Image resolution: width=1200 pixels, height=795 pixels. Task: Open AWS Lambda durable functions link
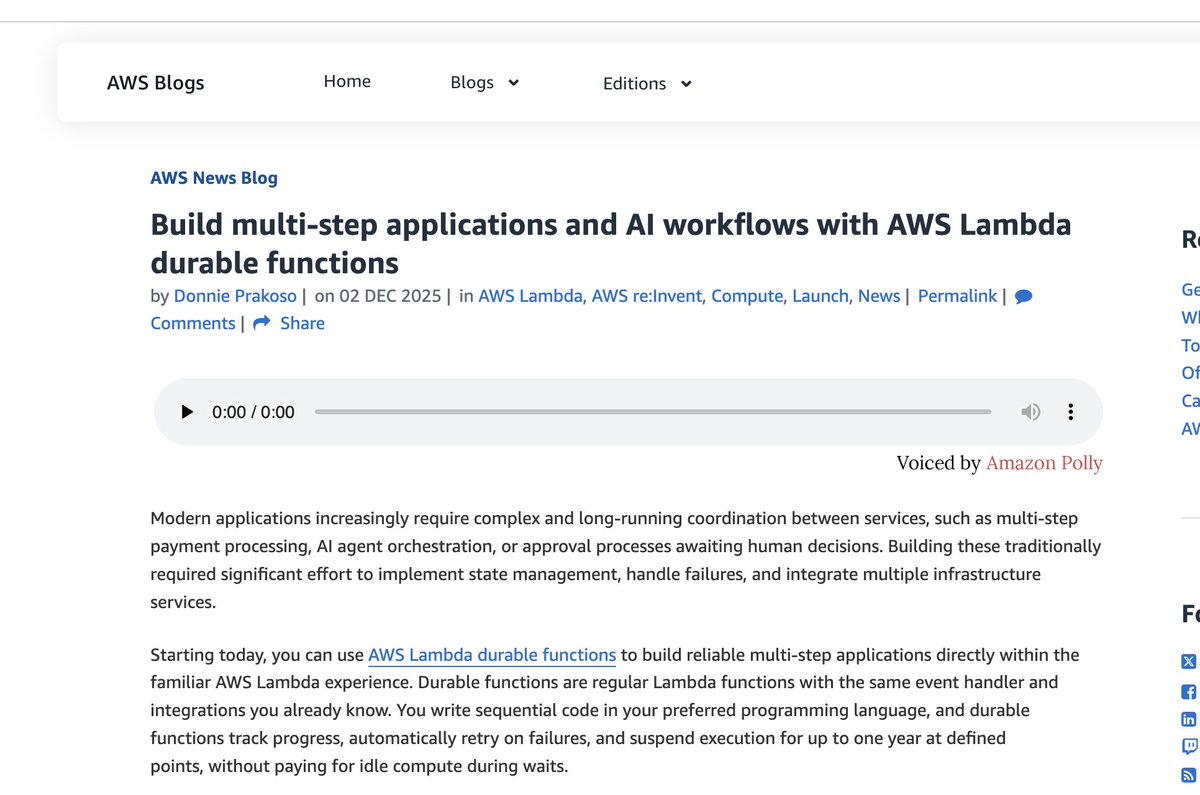pyautogui.click(x=492, y=656)
